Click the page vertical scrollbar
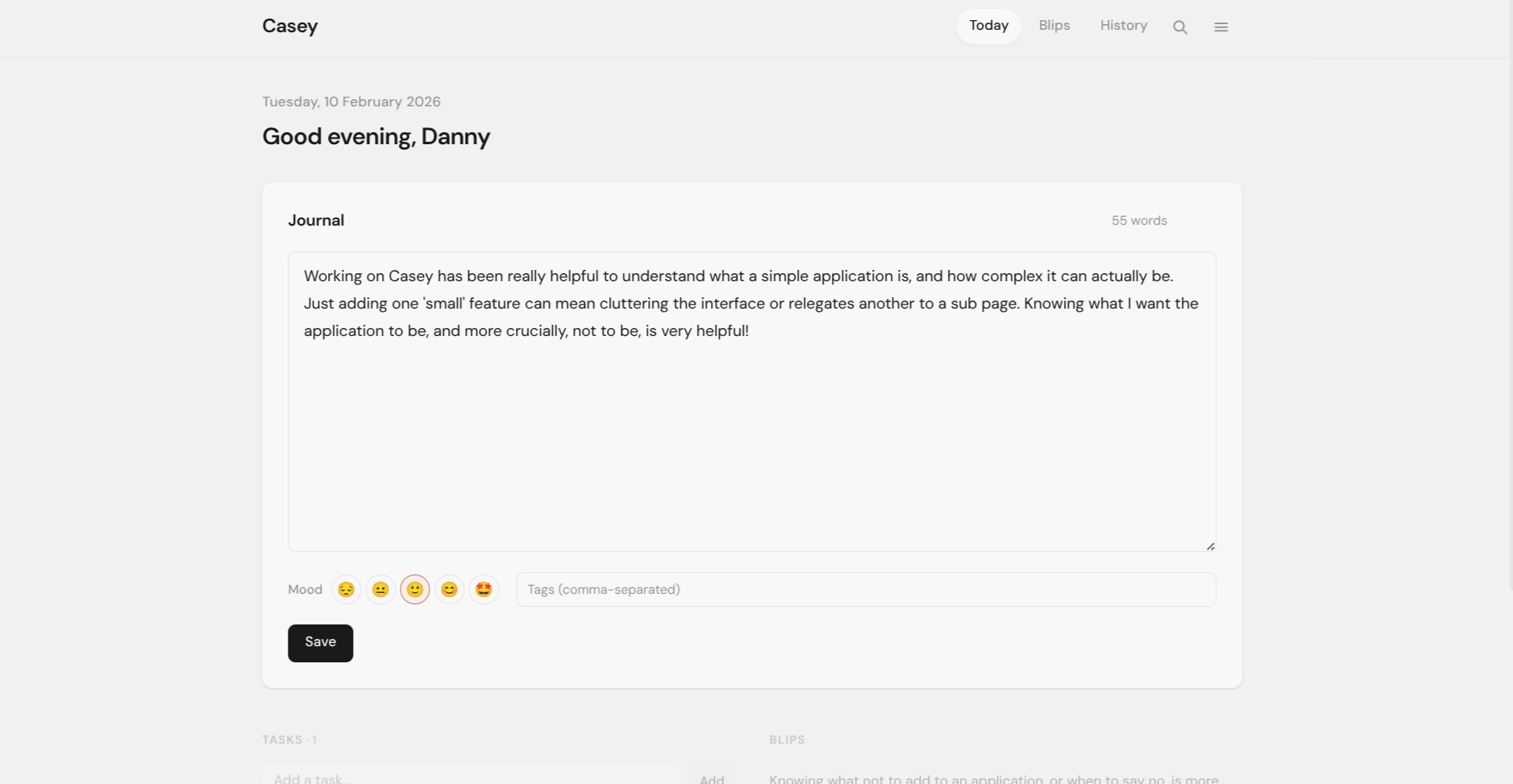The height and width of the screenshot is (784, 1513). click(1511, 295)
